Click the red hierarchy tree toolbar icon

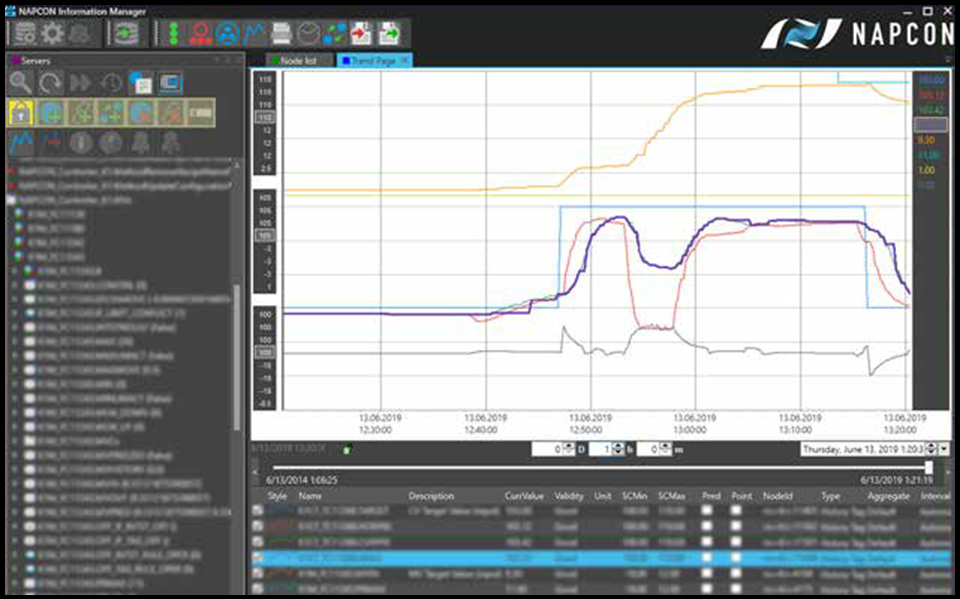[203, 33]
